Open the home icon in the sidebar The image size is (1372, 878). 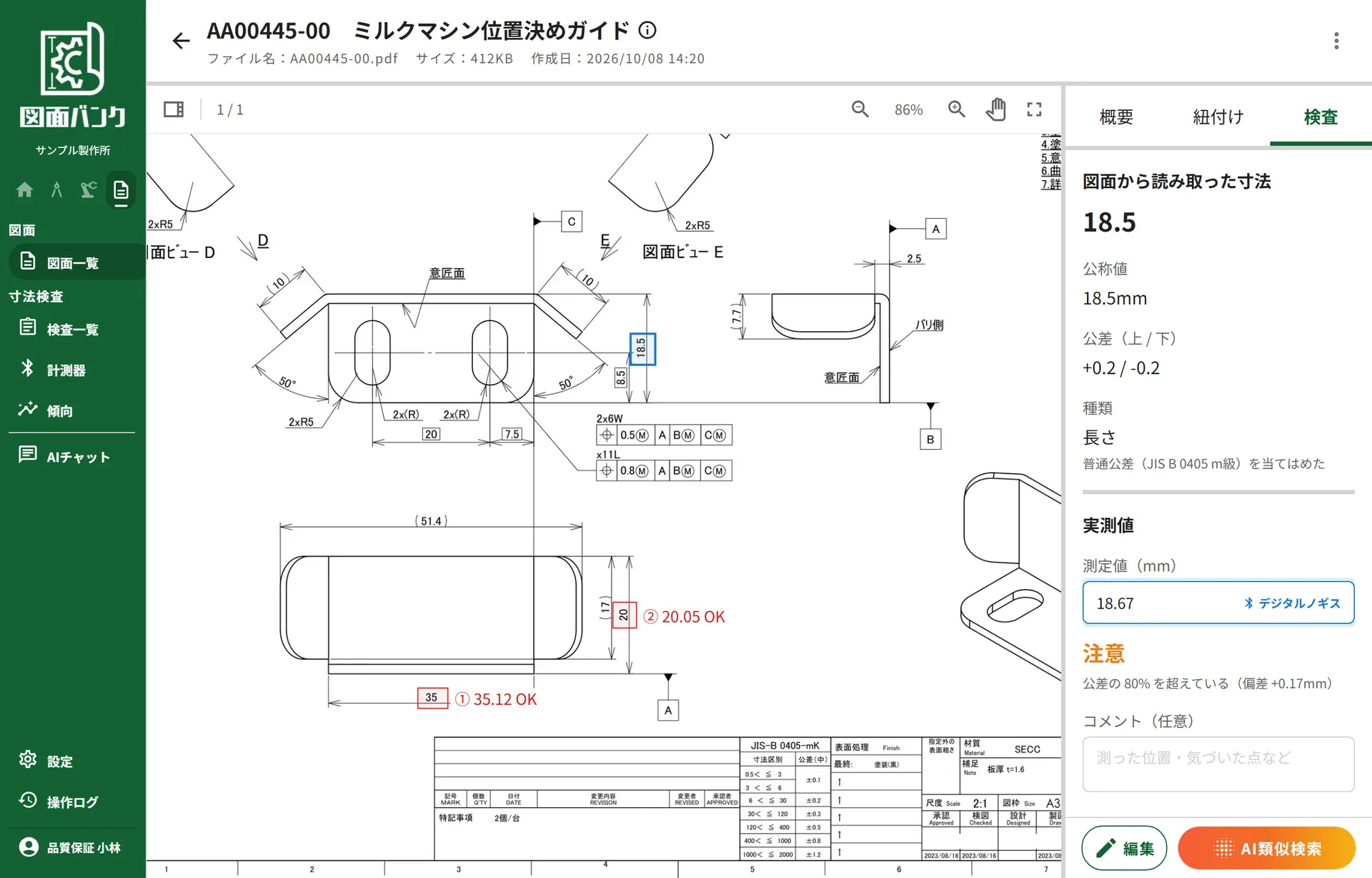24,189
